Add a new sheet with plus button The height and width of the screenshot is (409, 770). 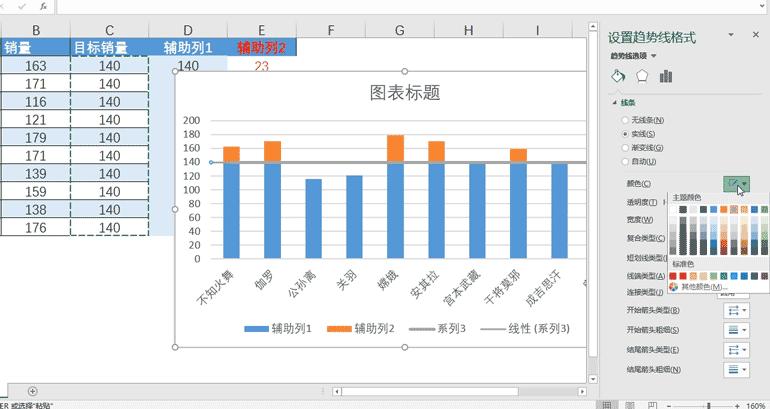click(32, 391)
